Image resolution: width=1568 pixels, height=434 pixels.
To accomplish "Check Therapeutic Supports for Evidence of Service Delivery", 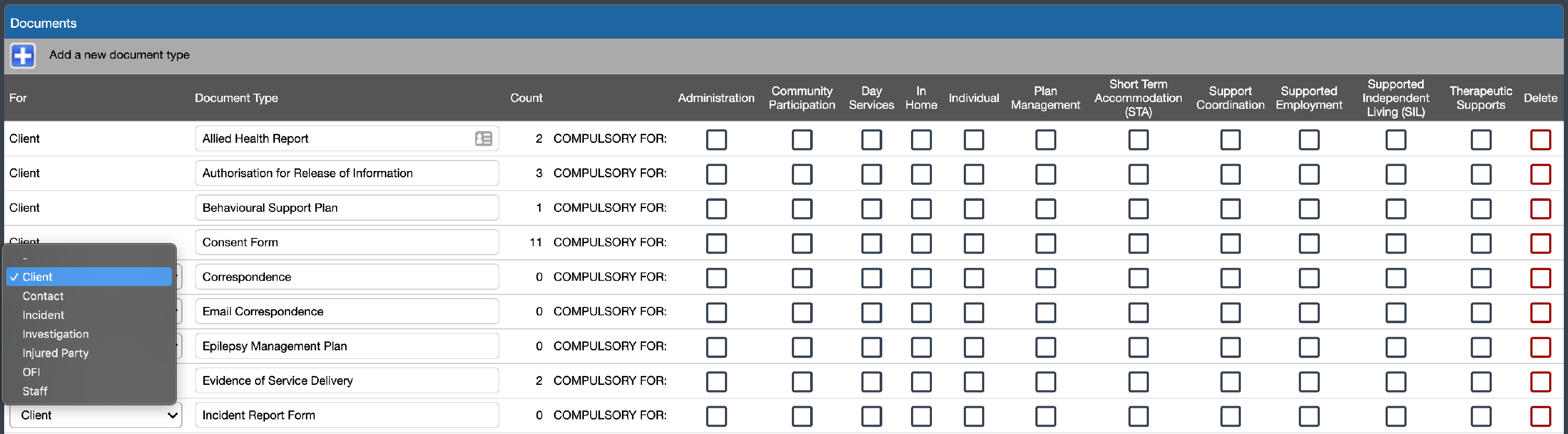I will click(1480, 381).
